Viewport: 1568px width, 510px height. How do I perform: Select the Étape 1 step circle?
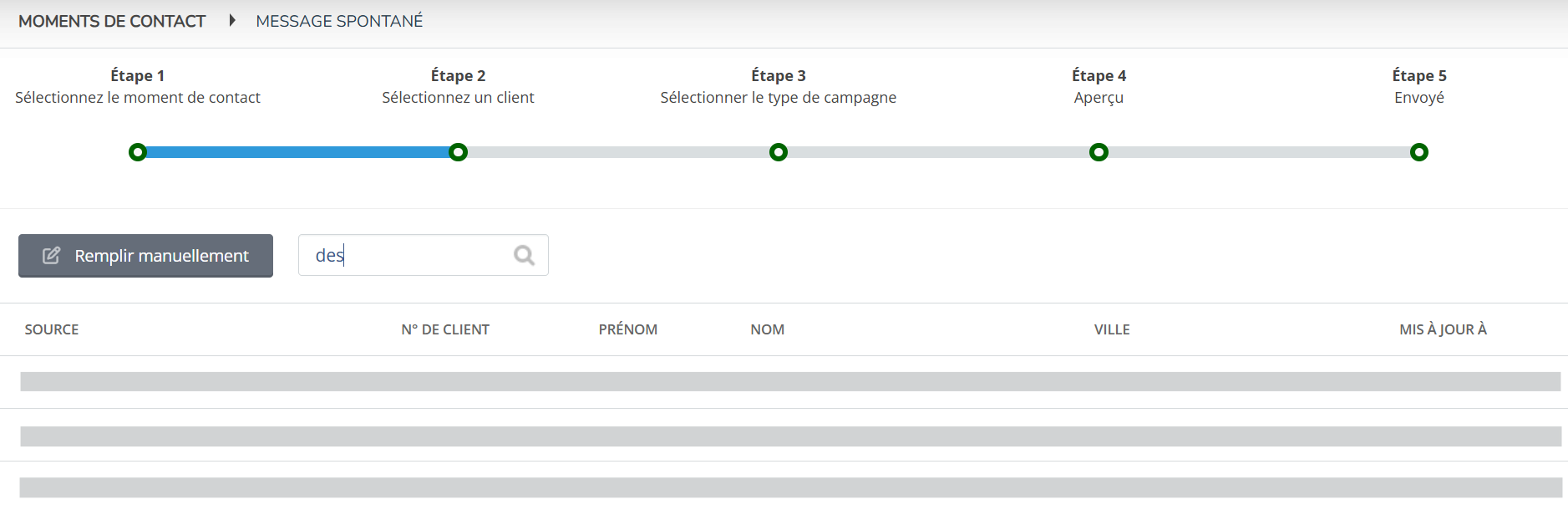click(138, 152)
